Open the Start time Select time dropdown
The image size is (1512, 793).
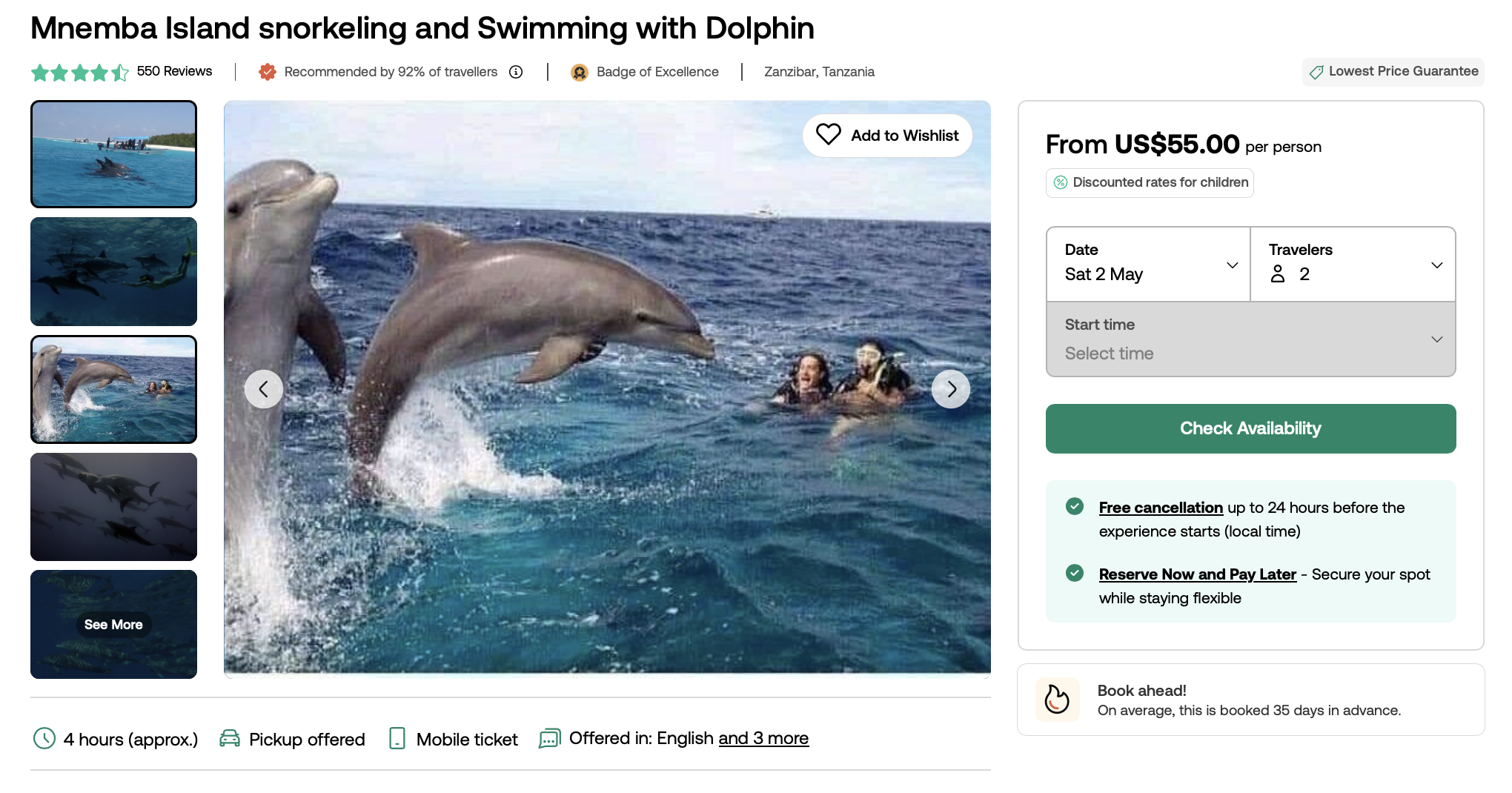click(1251, 339)
